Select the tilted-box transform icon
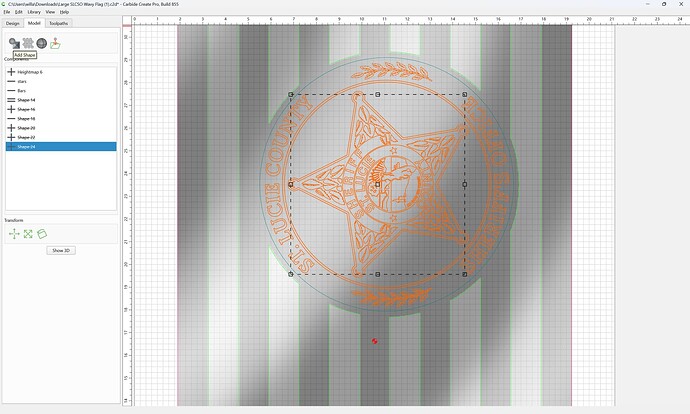Viewport: 690px width, 414px height. click(x=42, y=234)
